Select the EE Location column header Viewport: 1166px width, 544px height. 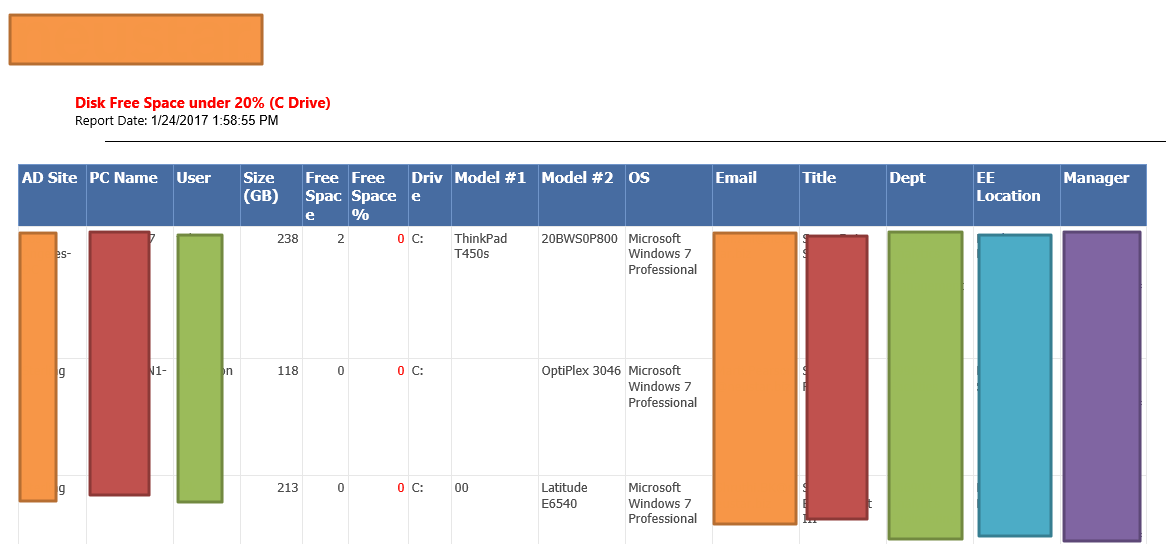click(1008, 187)
